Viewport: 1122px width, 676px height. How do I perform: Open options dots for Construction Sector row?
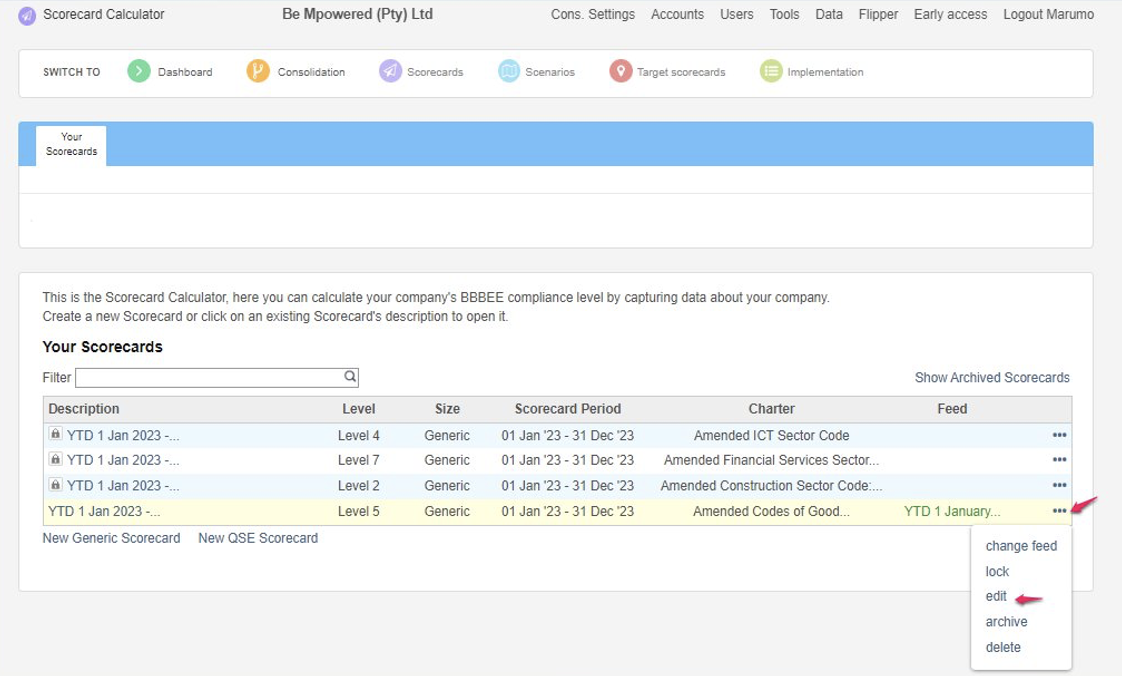[x=1060, y=486]
